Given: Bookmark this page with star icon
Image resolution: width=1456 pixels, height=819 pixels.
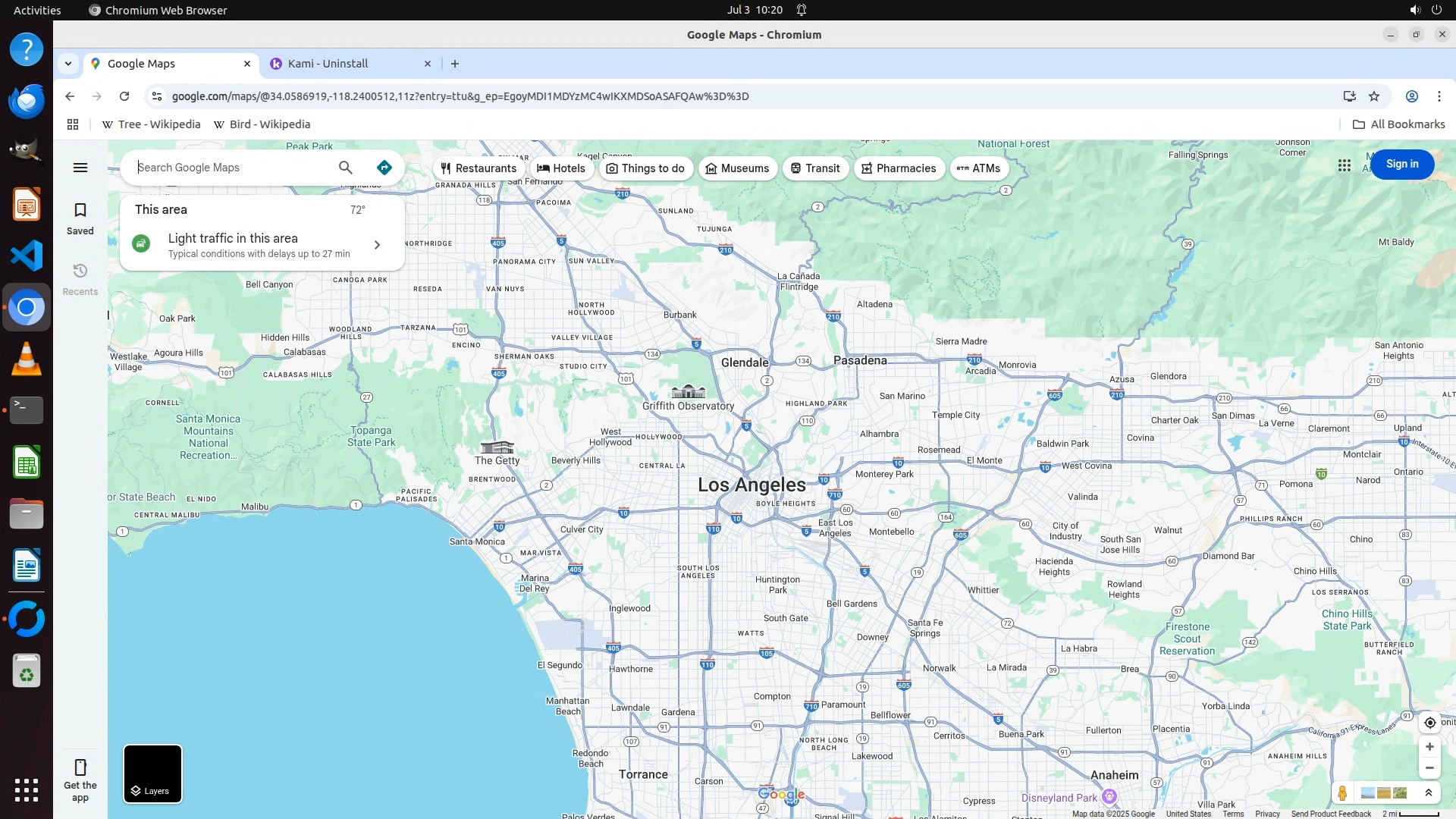Looking at the screenshot, I should pos(1374,96).
